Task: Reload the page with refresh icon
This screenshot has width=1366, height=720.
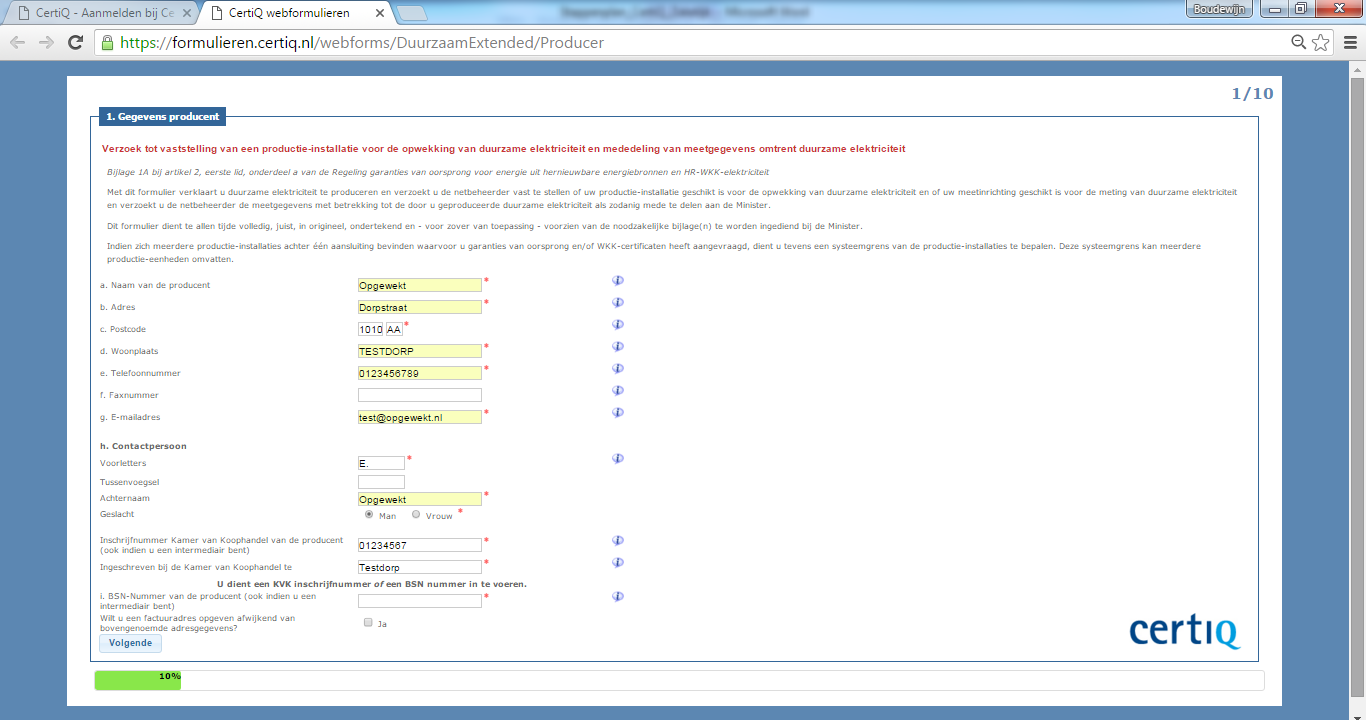Action: click(75, 43)
